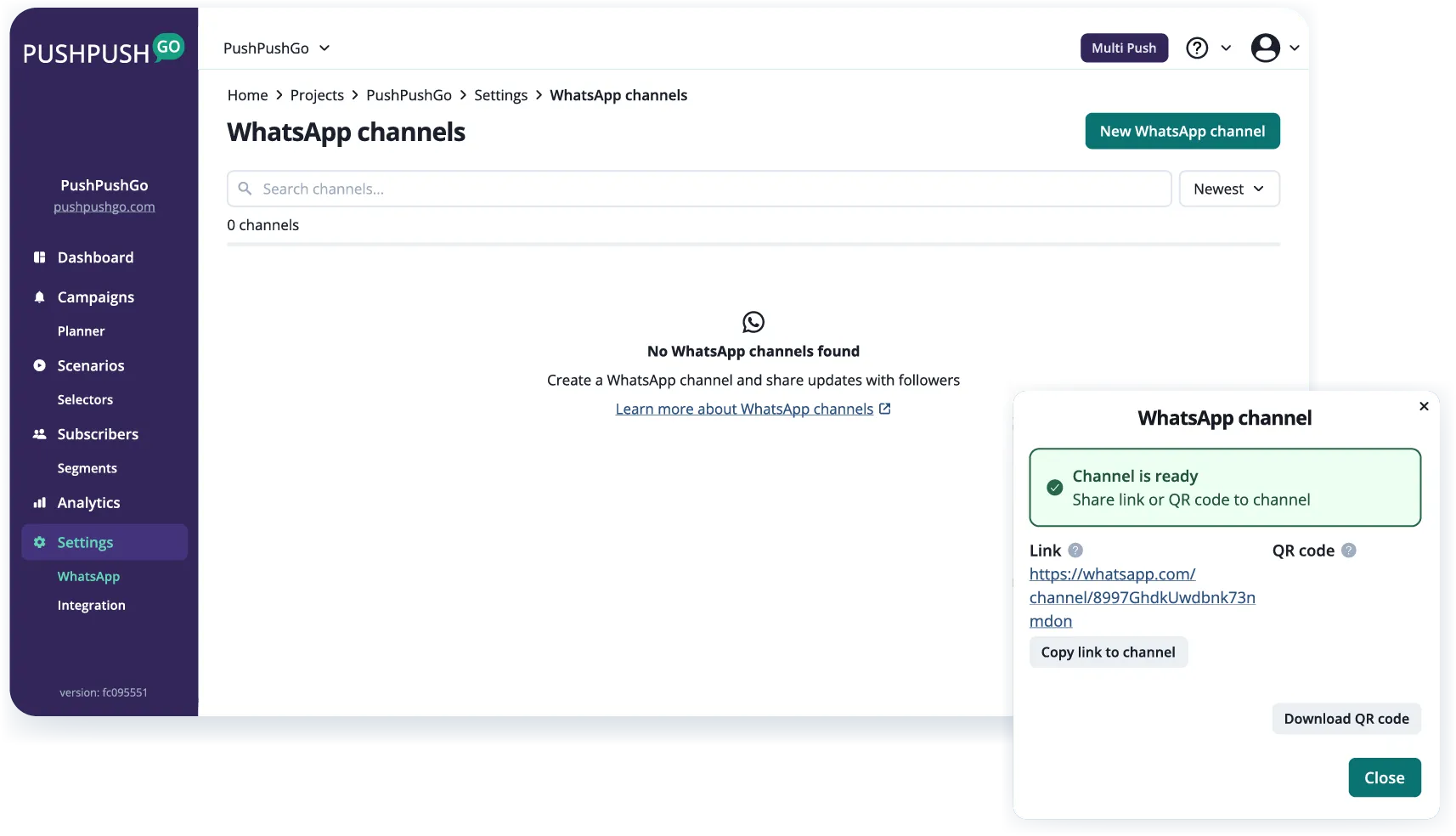
Task: Expand the user account chevron
Action: pyautogui.click(x=1295, y=48)
